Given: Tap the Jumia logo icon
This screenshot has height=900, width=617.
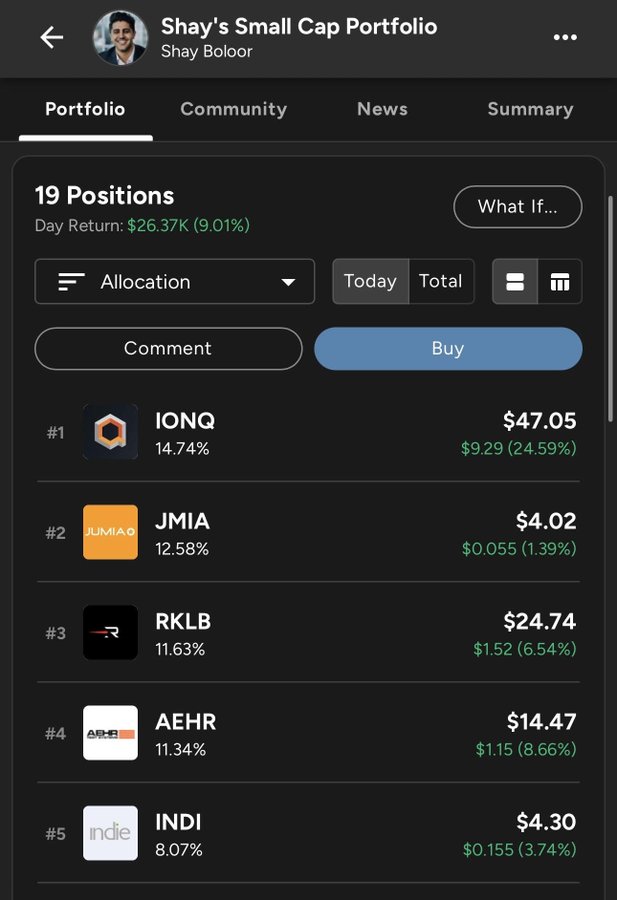Looking at the screenshot, I should tap(110, 532).
